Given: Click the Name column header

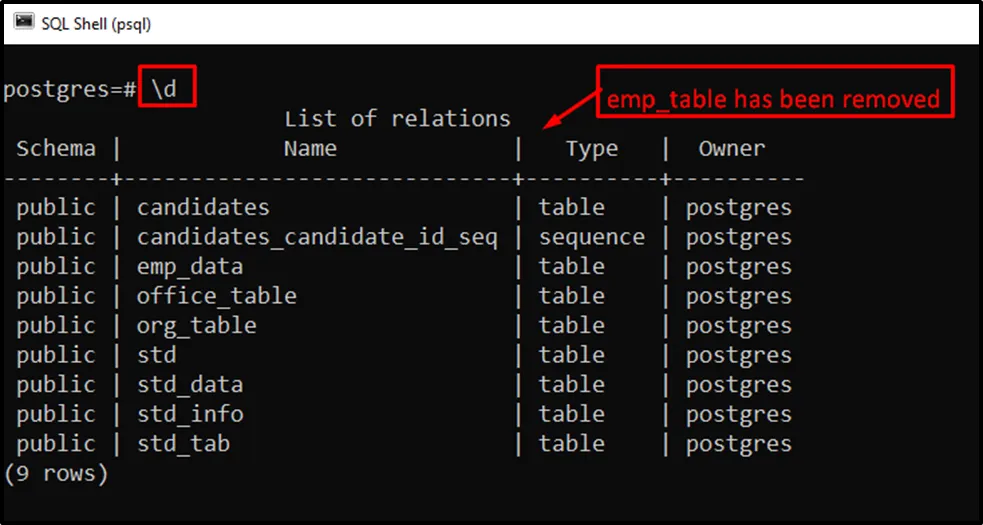Looking at the screenshot, I should point(310,149).
